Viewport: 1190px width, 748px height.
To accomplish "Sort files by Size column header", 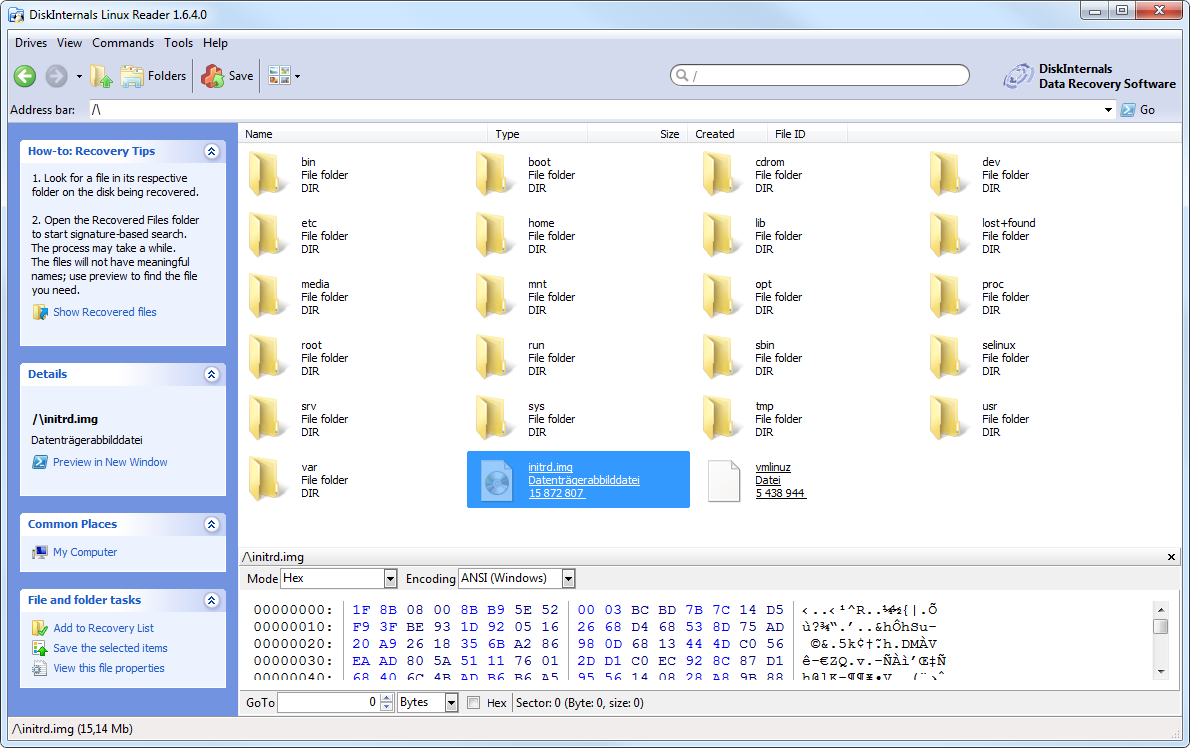I will click(x=638, y=134).
